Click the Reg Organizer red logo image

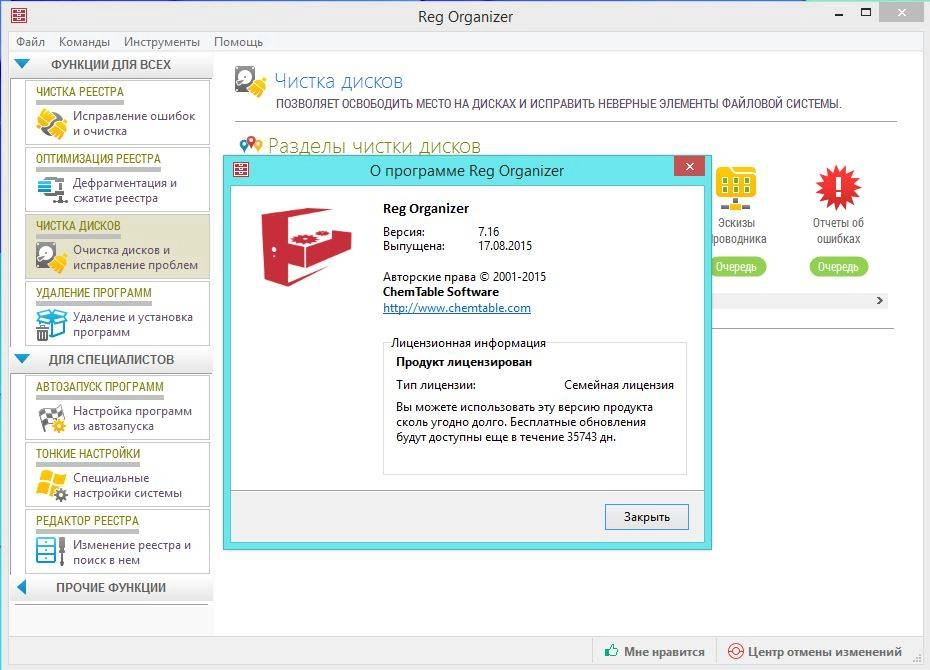306,246
